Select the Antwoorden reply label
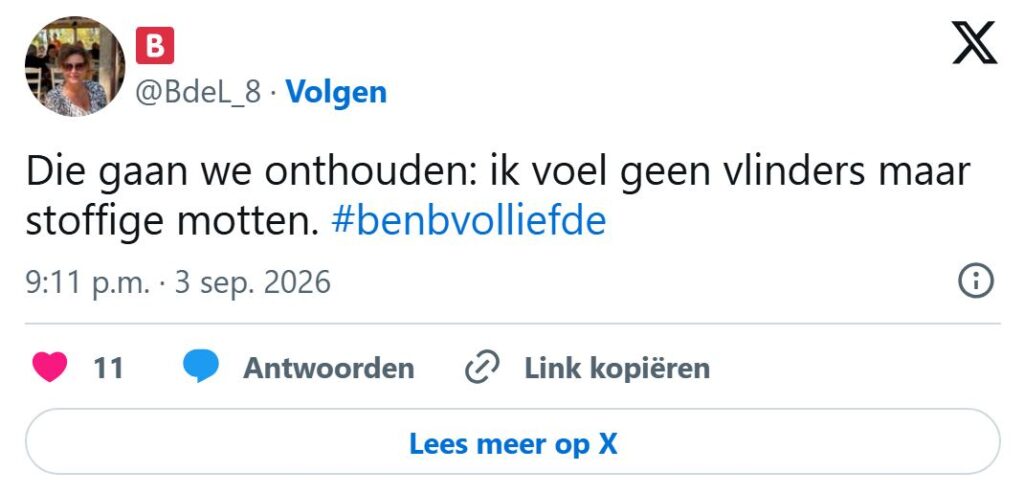 [x=328, y=368]
